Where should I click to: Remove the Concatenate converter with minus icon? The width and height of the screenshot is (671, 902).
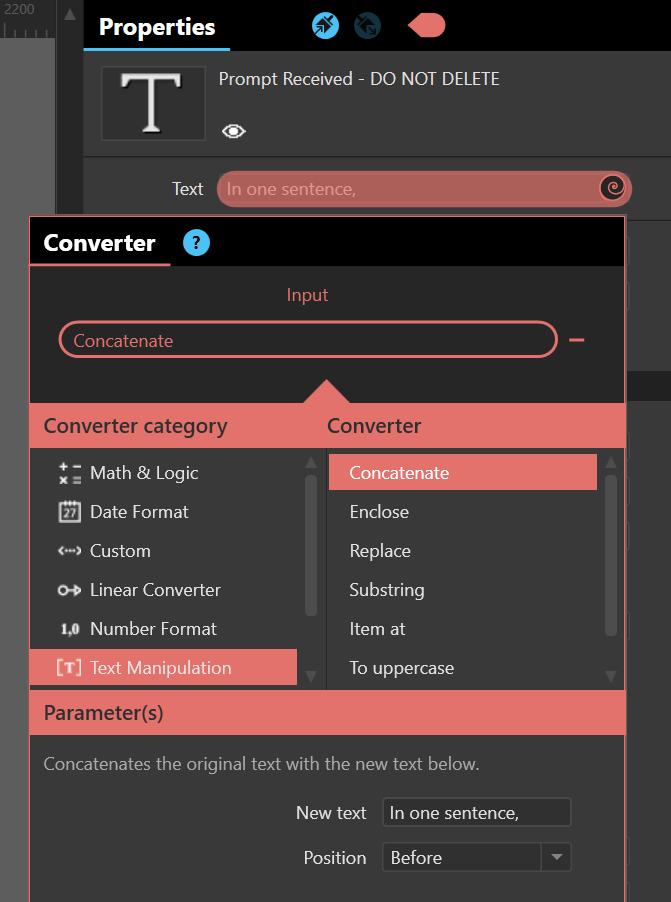[577, 340]
